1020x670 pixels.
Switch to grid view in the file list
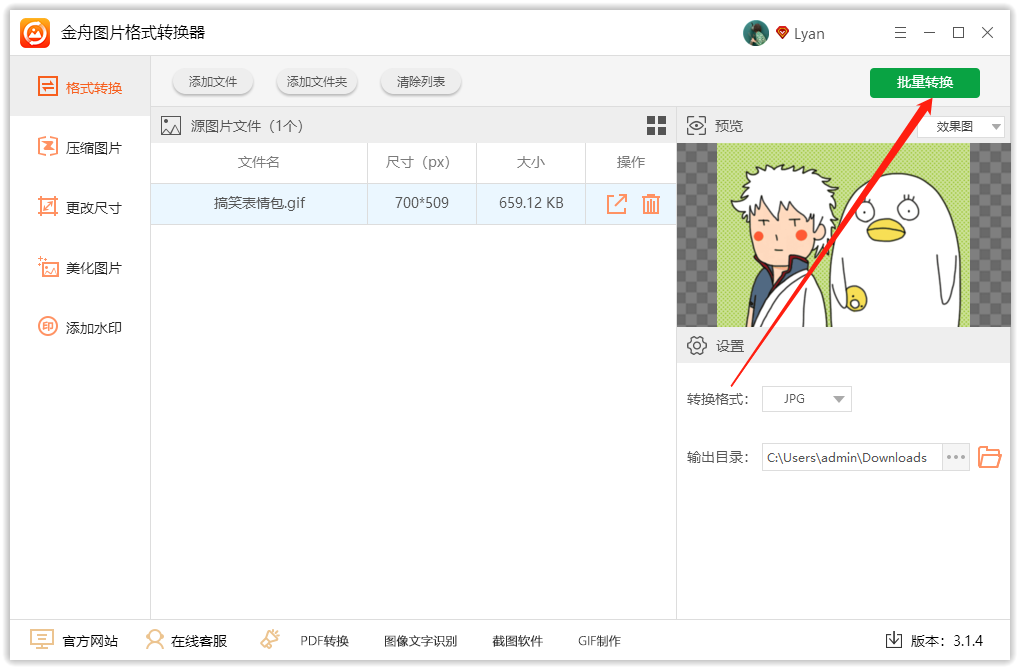656,125
